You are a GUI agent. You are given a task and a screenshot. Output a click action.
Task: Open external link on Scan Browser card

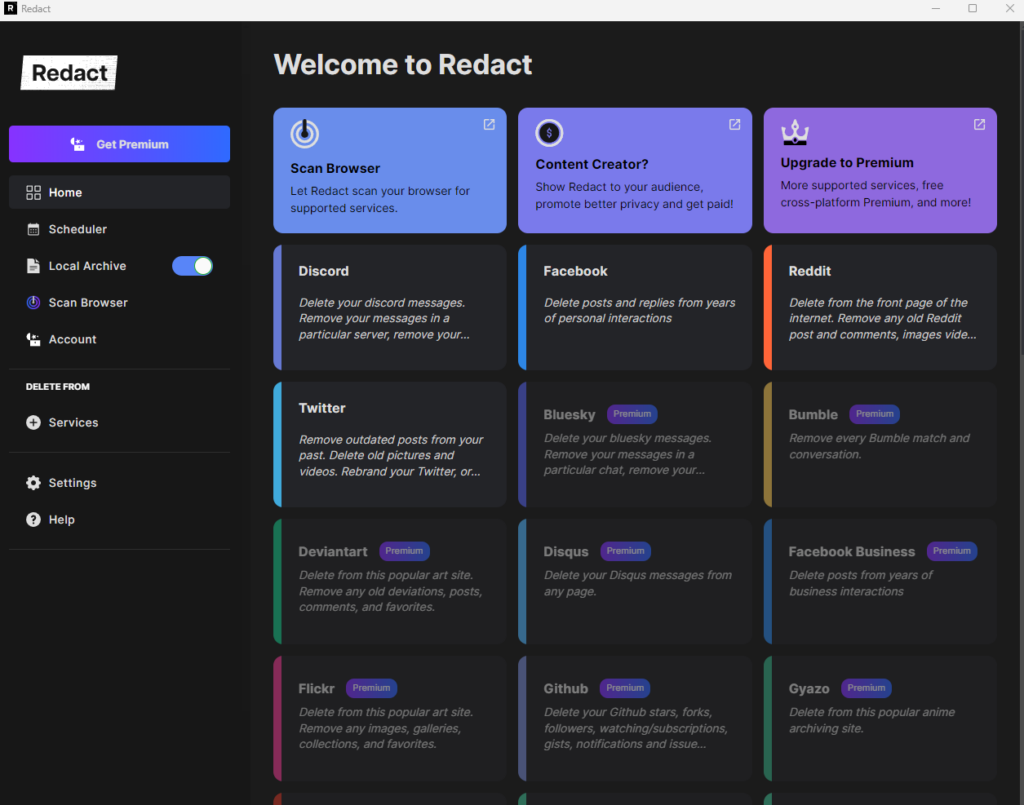point(489,125)
